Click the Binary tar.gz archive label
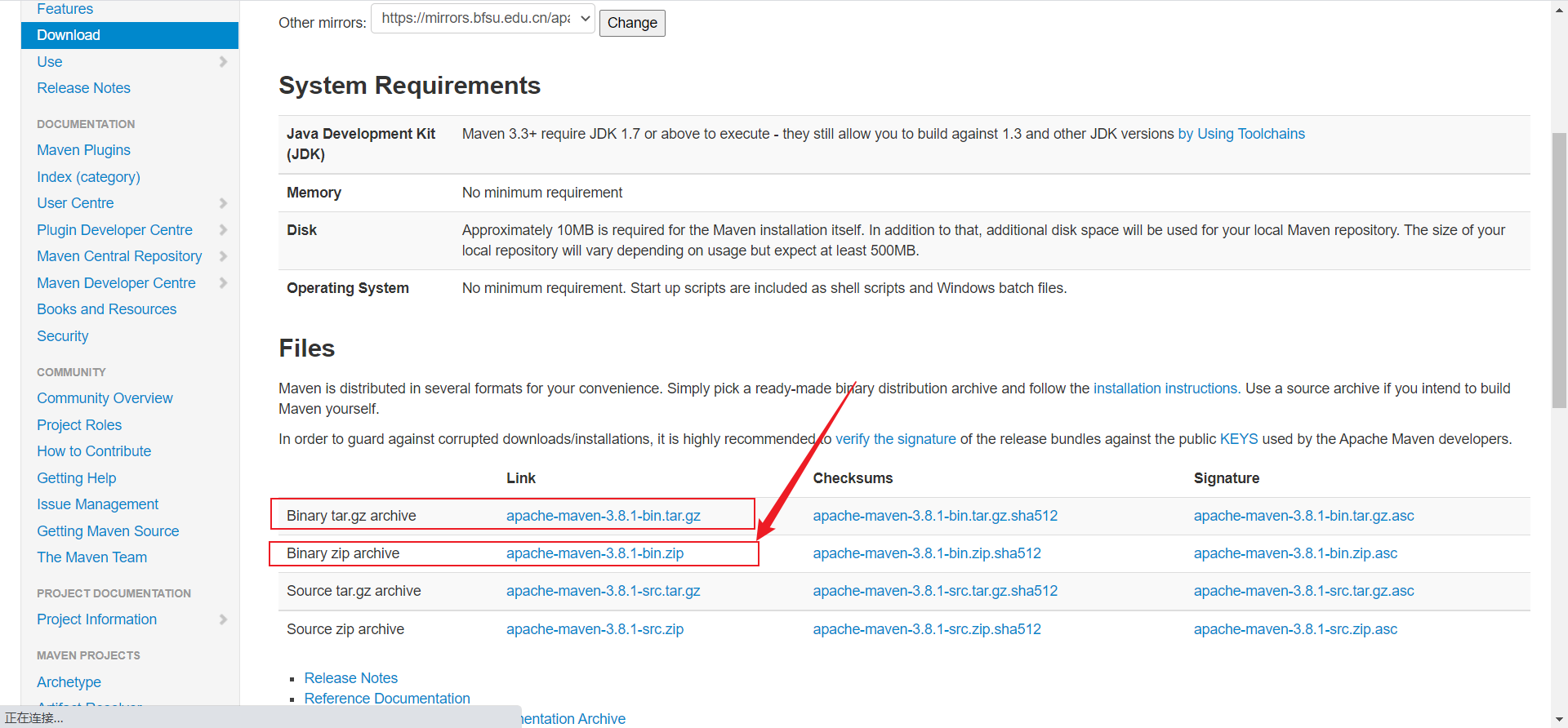This screenshot has width=1568, height=728. (351, 516)
